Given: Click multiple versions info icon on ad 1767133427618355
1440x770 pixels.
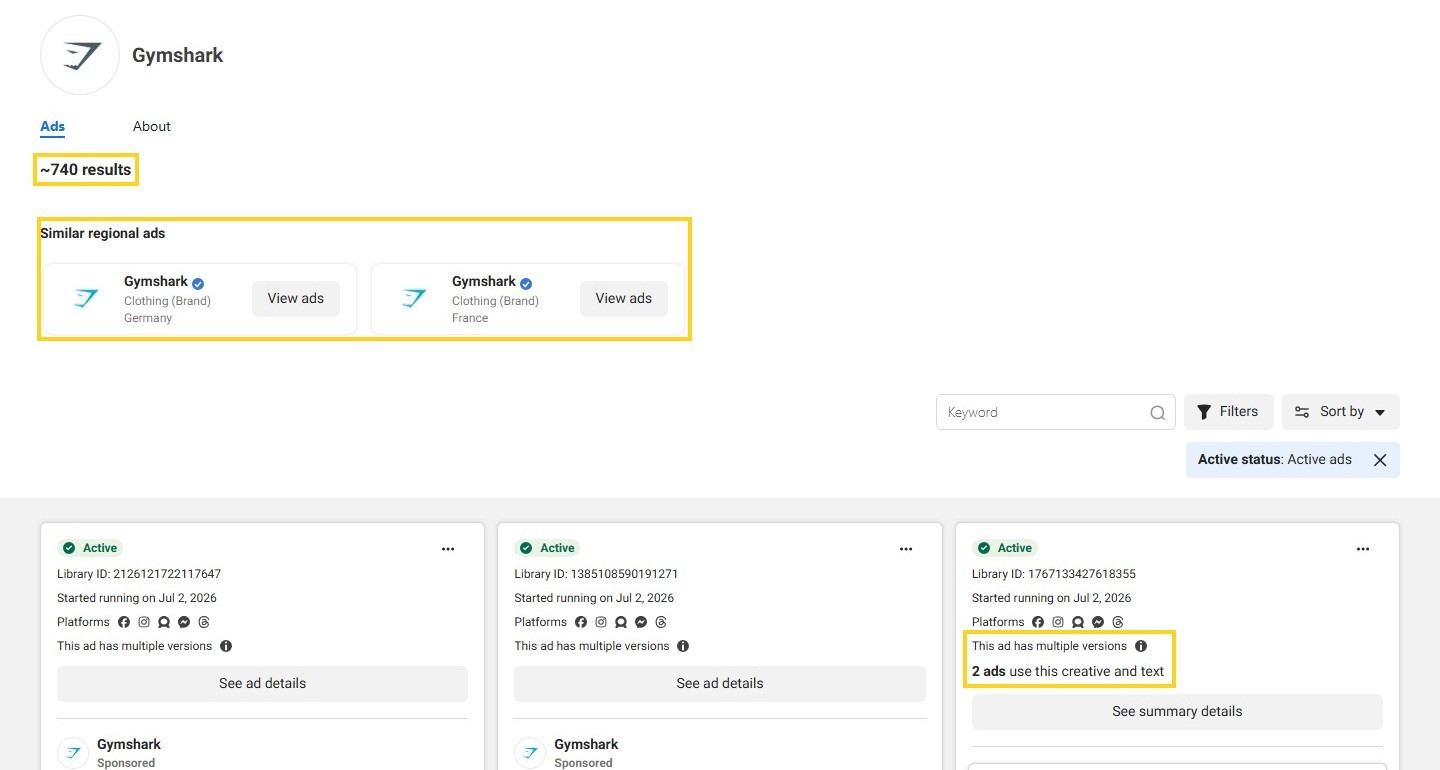Looking at the screenshot, I should coord(1141,646).
